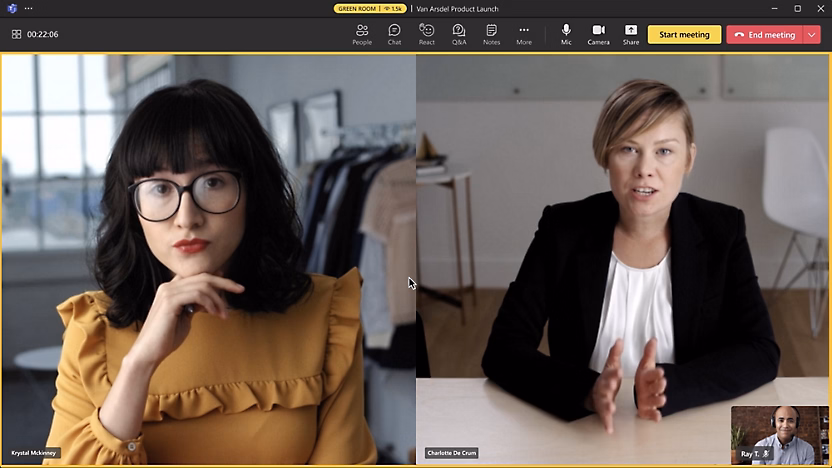This screenshot has width=832, height=468.
Task: Open the Chat panel
Action: [394, 34]
